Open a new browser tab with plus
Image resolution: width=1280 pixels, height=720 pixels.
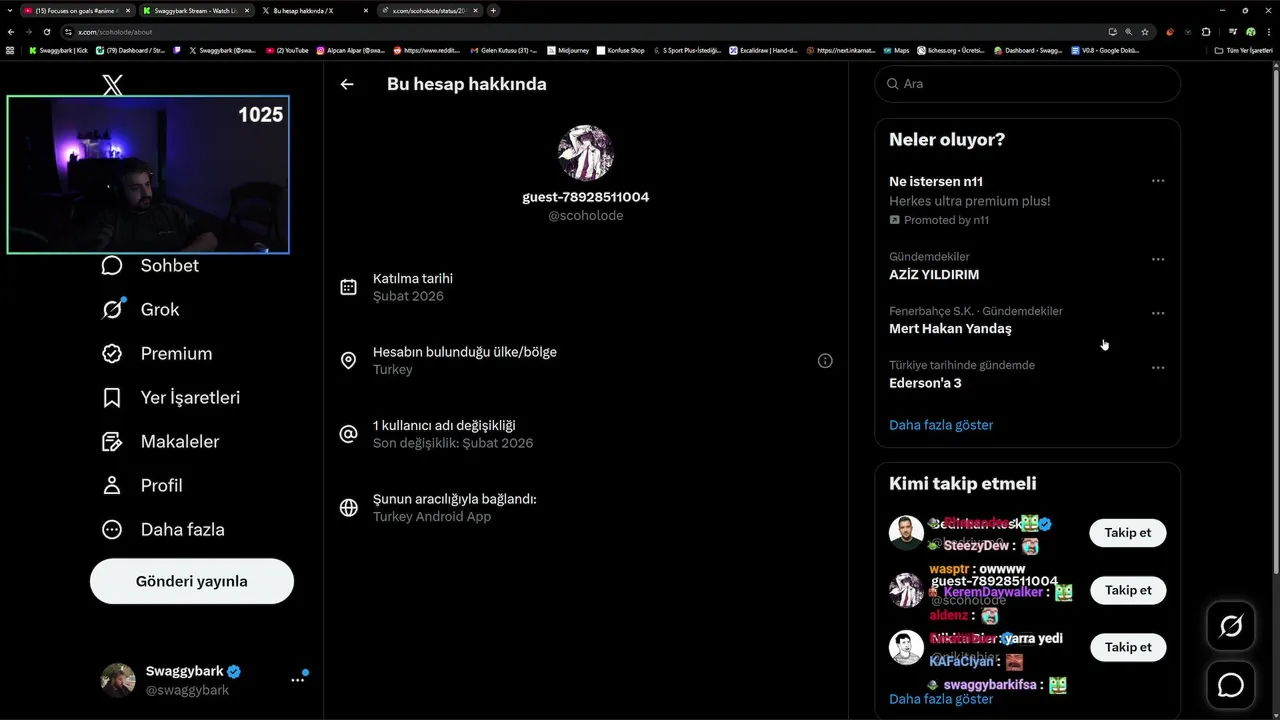[x=493, y=10]
